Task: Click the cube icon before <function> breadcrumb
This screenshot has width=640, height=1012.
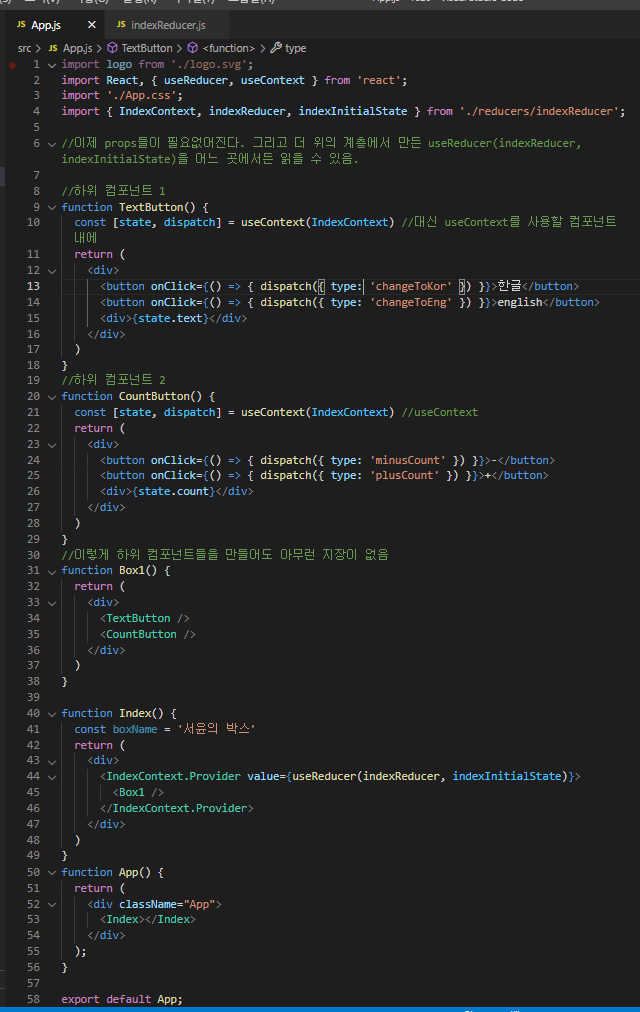Action: click(x=192, y=48)
